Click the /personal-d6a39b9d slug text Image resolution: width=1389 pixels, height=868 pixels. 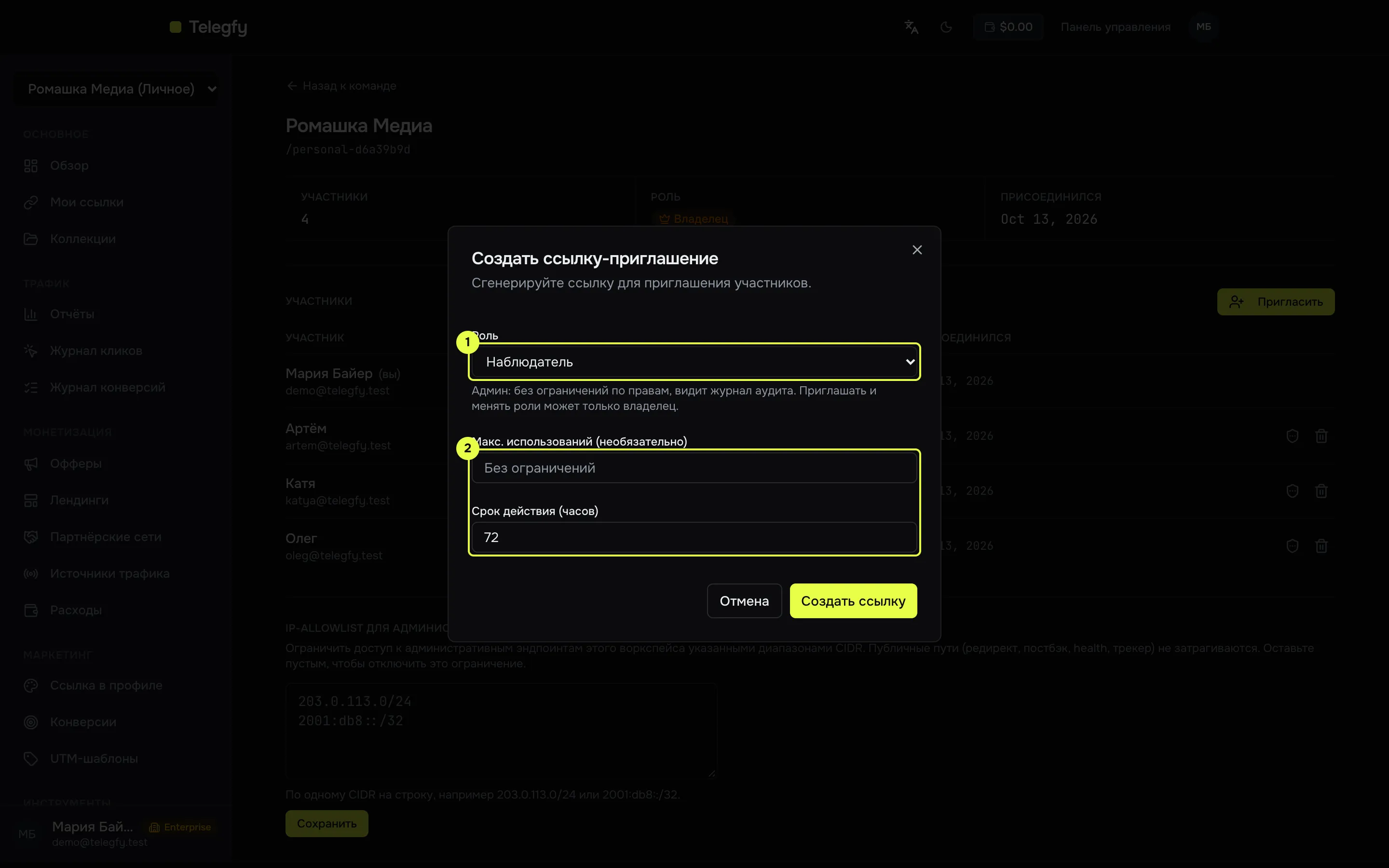348,149
